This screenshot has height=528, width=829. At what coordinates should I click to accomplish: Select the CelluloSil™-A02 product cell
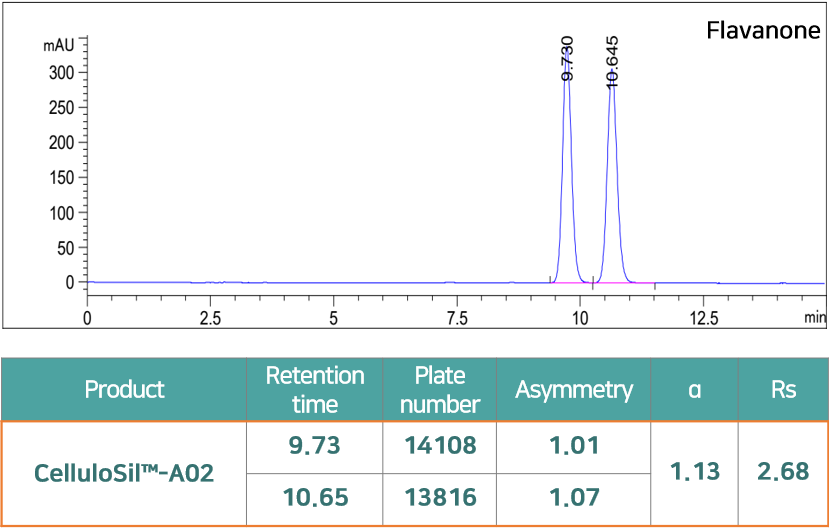click(x=124, y=473)
